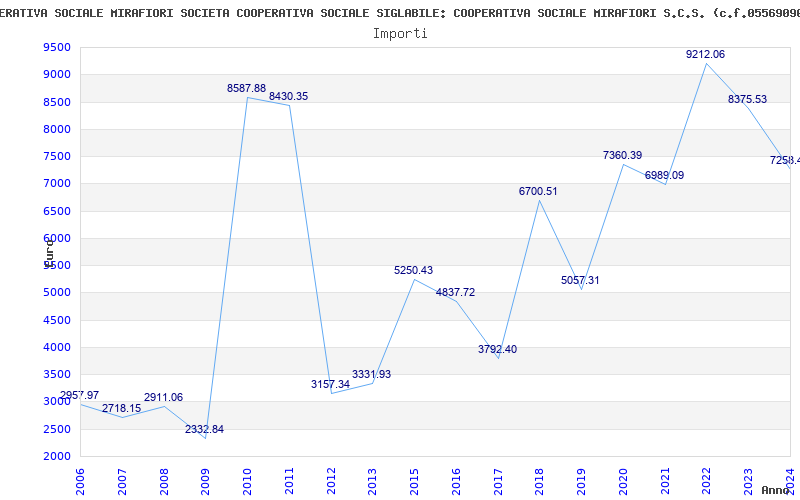
Task: Click the 3500 y-axis tick label
Action: [57, 374]
